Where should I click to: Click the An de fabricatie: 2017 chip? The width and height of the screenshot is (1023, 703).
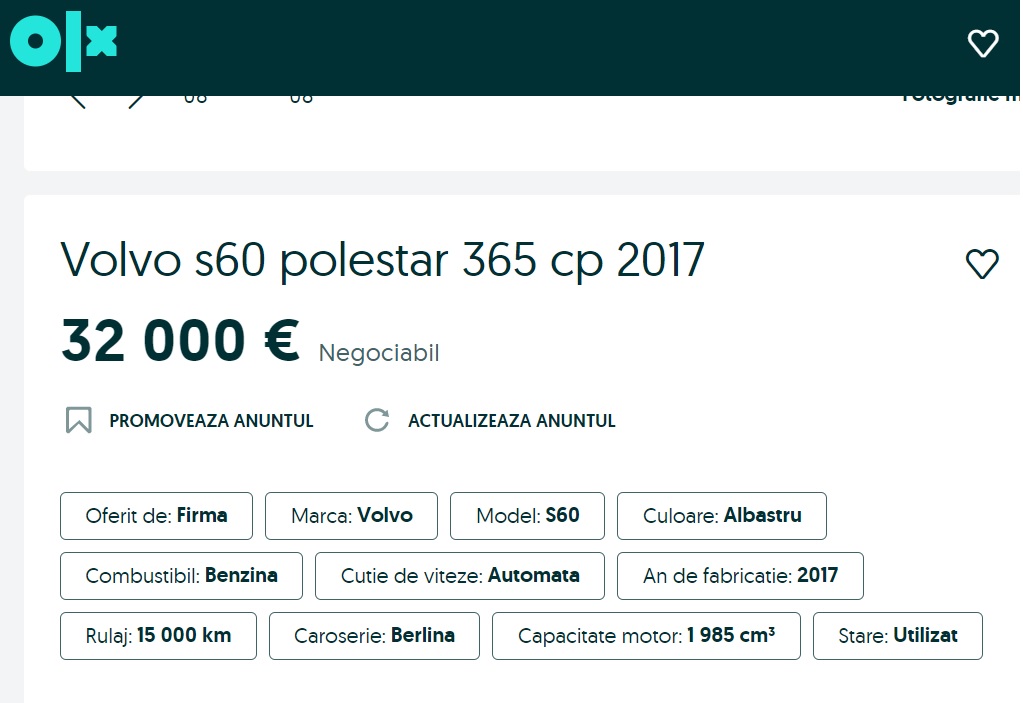pyautogui.click(x=739, y=575)
